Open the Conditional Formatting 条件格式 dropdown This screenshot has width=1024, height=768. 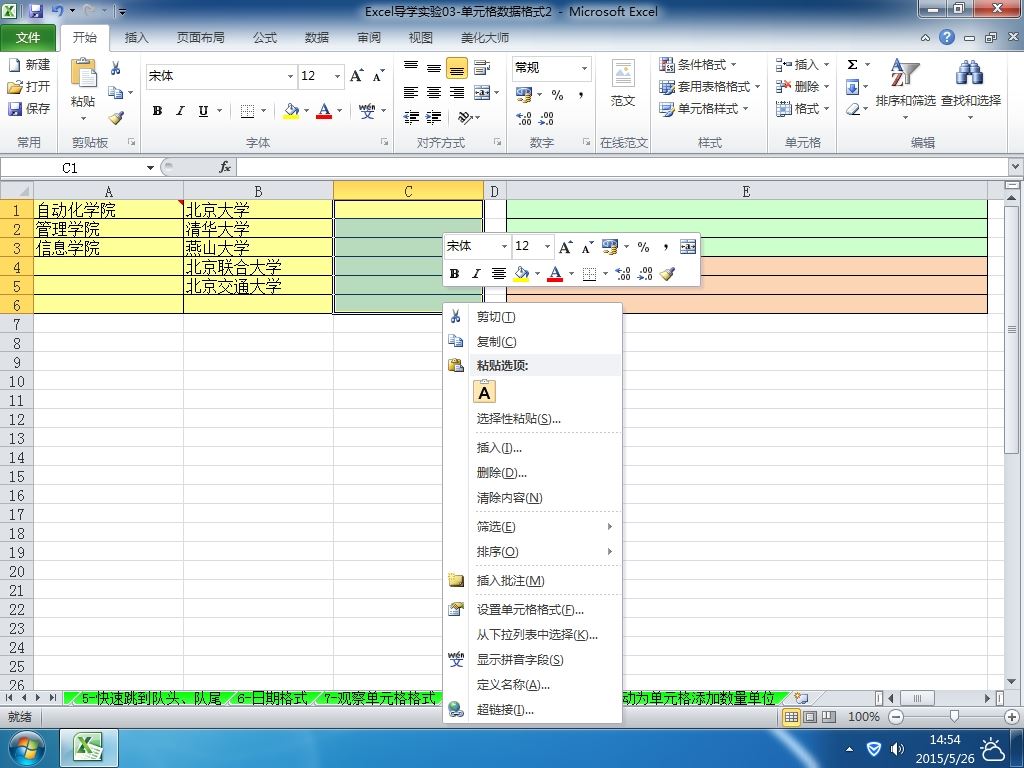pyautogui.click(x=697, y=65)
